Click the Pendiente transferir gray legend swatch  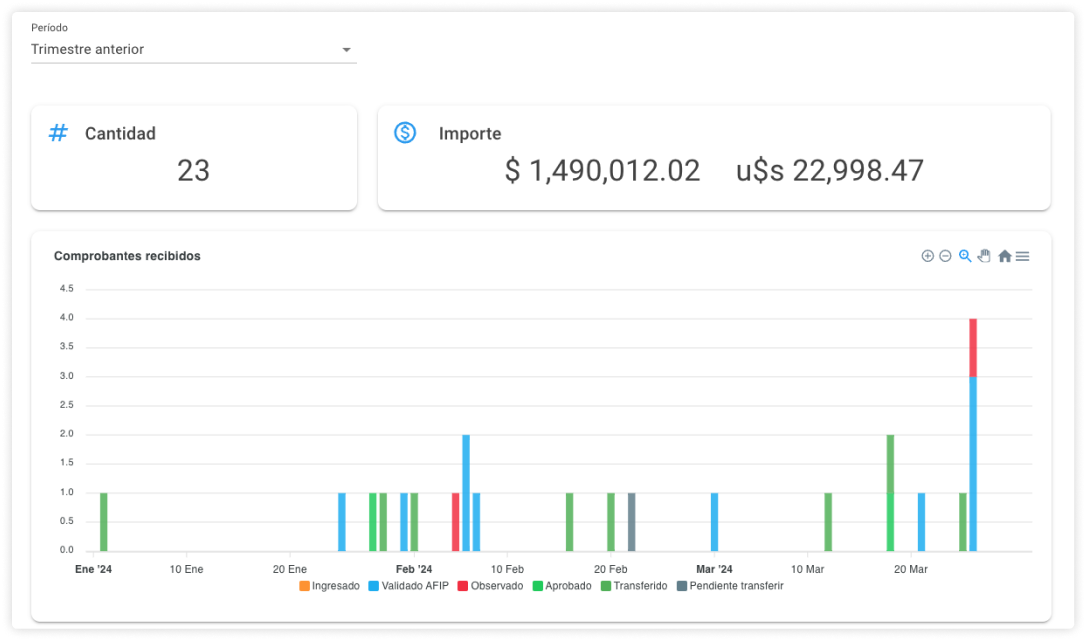click(682, 586)
